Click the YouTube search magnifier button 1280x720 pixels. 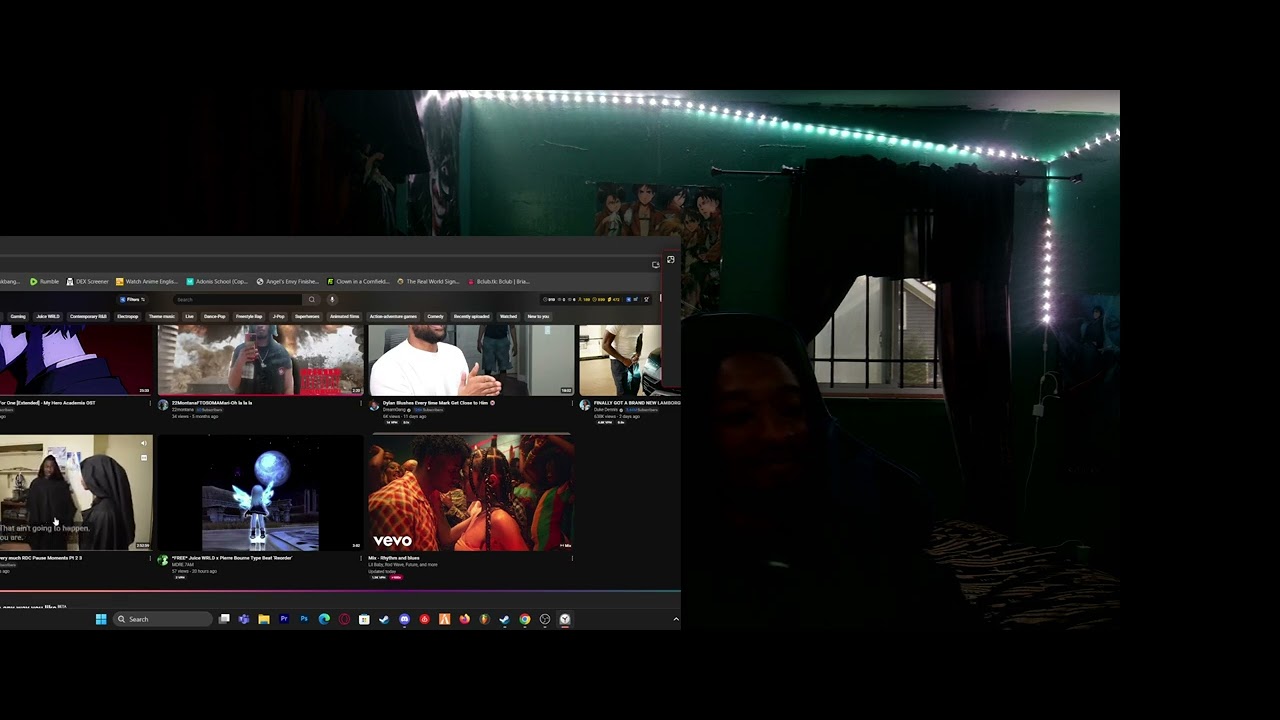pos(312,299)
